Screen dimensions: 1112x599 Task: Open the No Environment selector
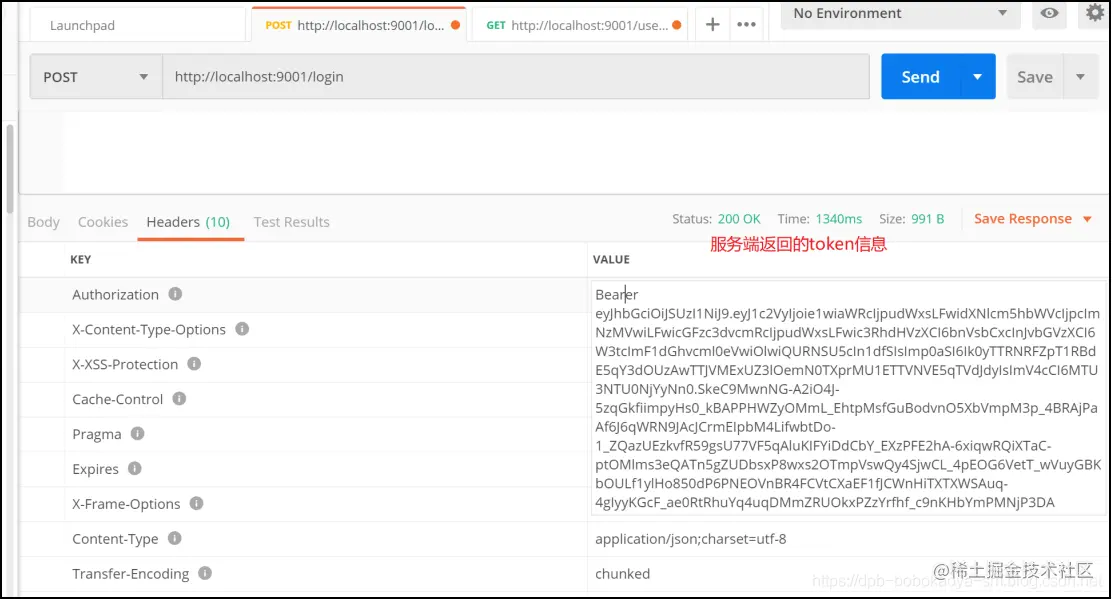pyautogui.click(x=900, y=13)
